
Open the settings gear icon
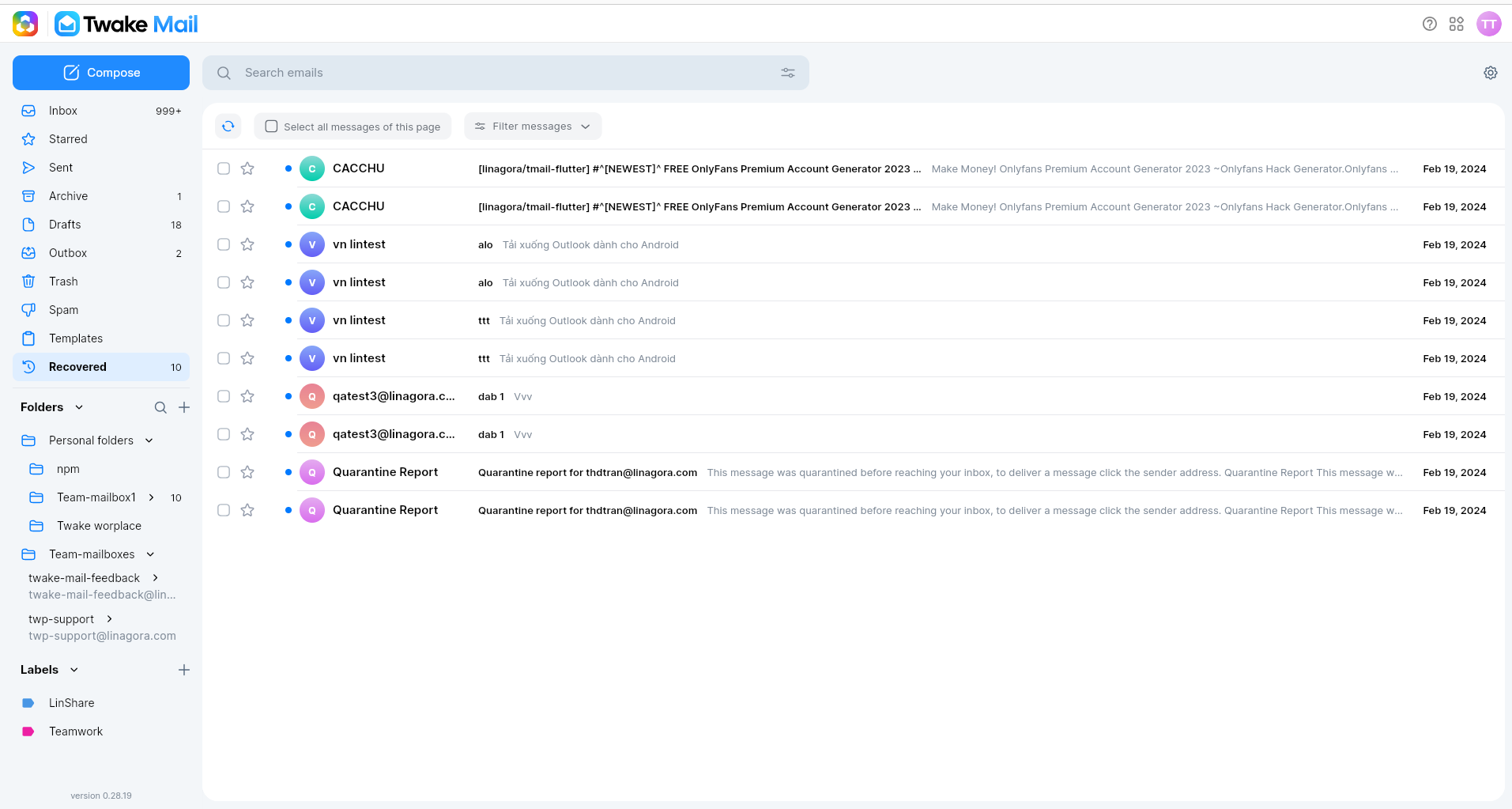tap(1491, 73)
